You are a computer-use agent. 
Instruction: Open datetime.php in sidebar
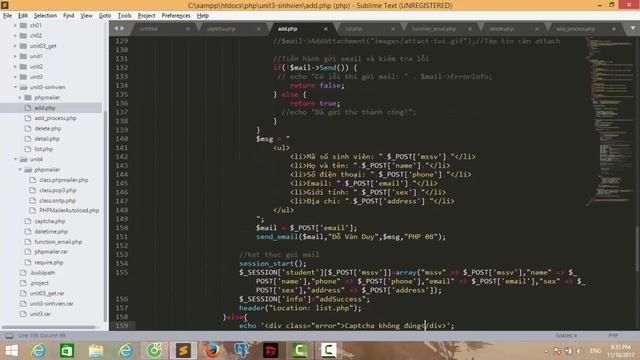(51, 231)
